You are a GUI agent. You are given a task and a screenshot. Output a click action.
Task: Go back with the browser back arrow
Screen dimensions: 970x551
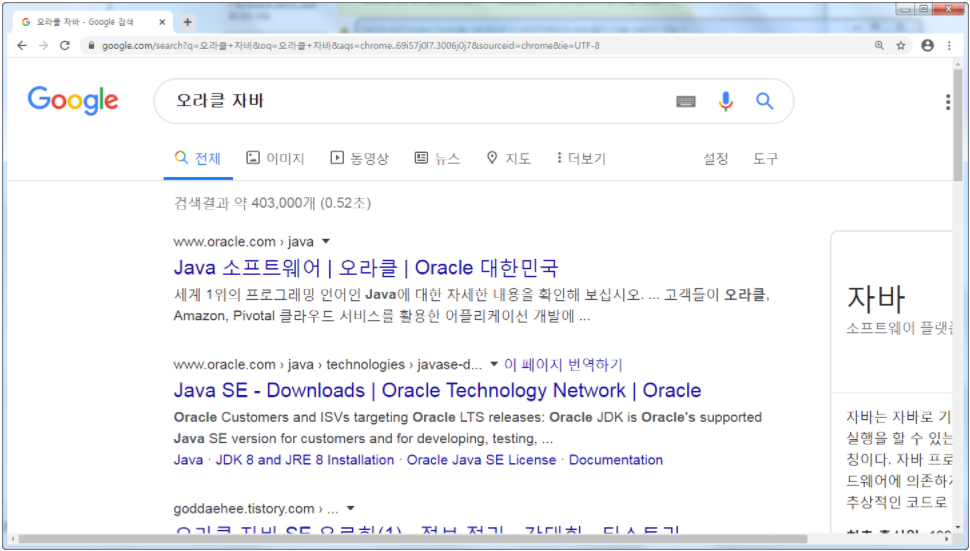(22, 45)
